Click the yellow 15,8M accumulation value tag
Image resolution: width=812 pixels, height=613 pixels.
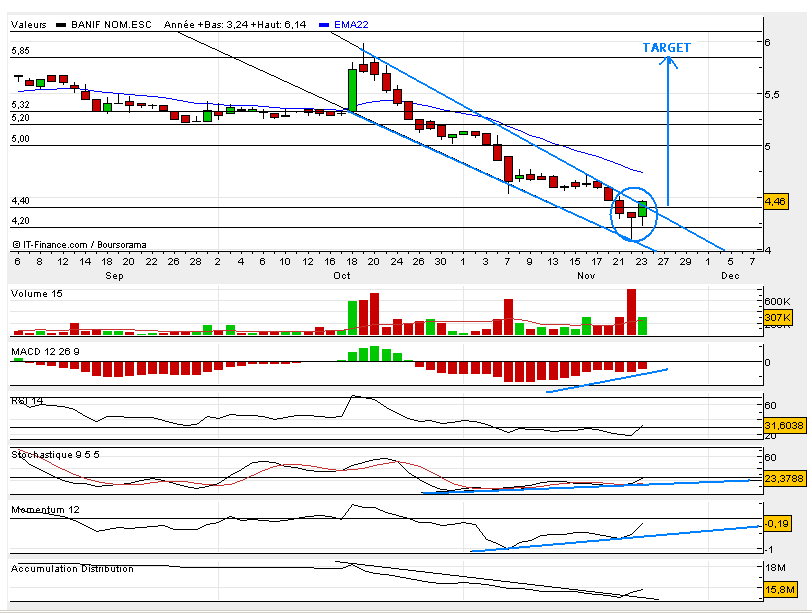(x=780, y=589)
